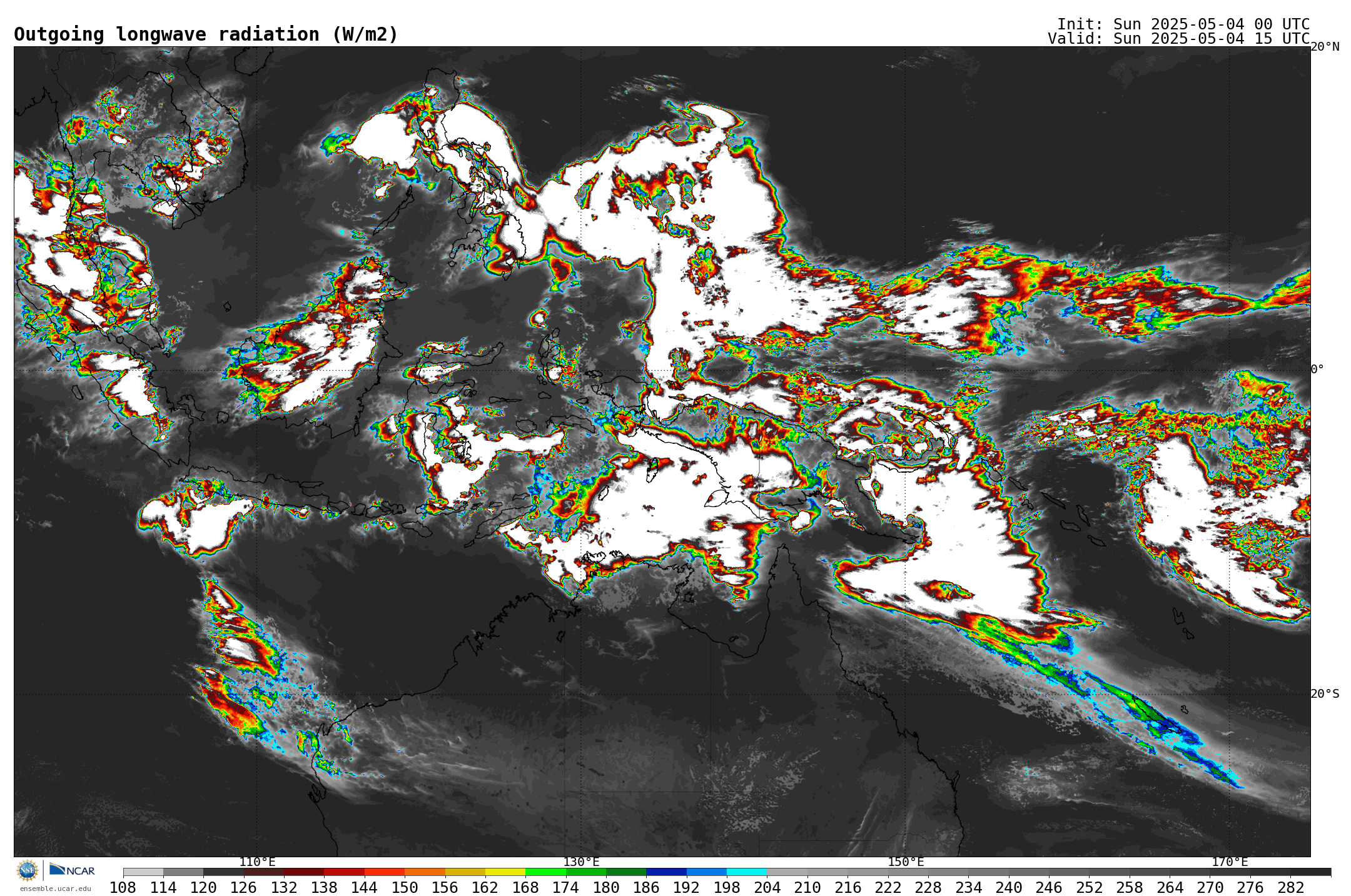Image resolution: width=1351 pixels, height=896 pixels.
Task: Click the 222 colorbar tick value
Action: pos(888,888)
